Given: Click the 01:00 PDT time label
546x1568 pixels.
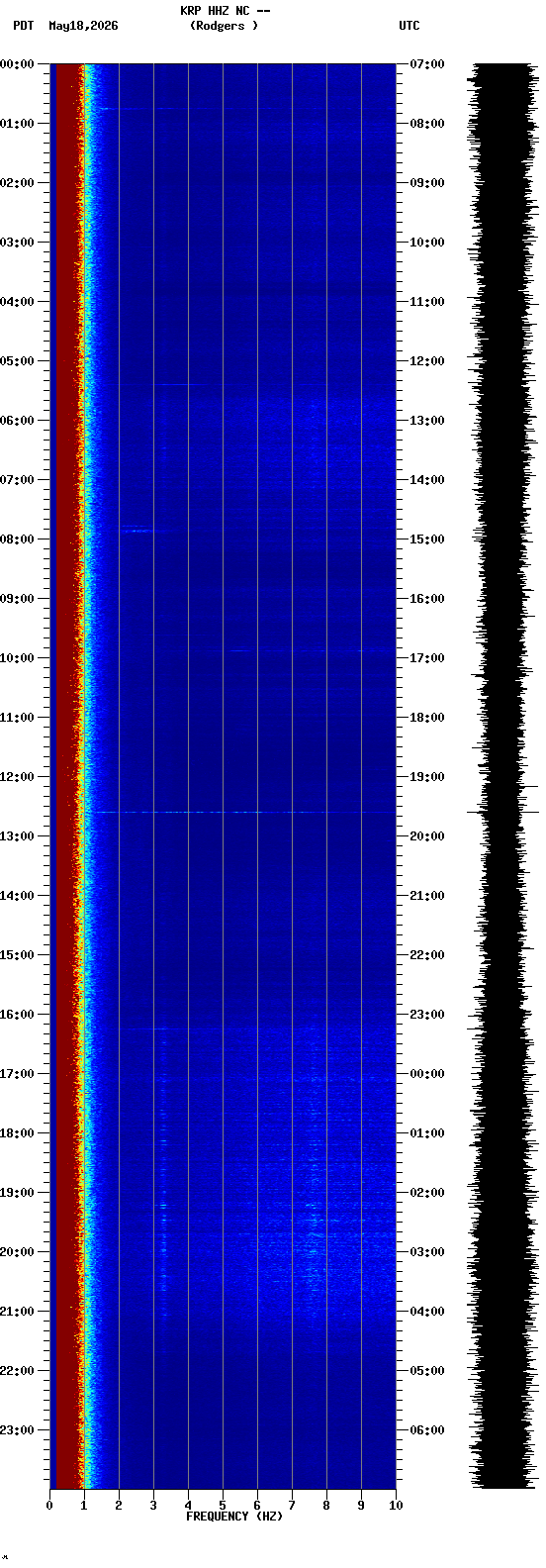Looking at the screenshot, I should 18,124.
